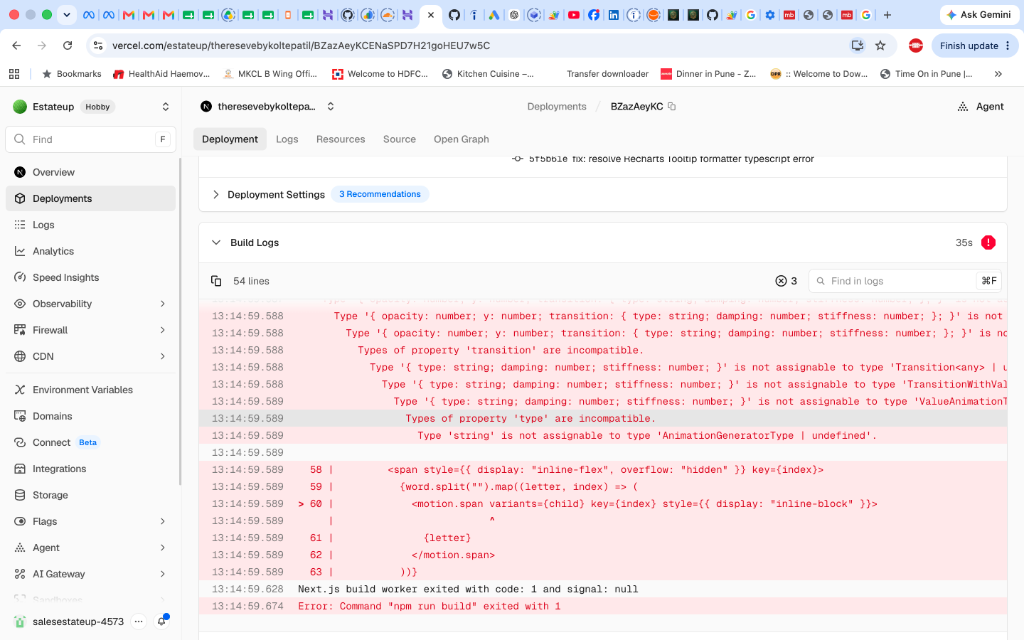Expand the sidebar Agent submenu chevron
This screenshot has width=1024, height=640.
coord(163,548)
